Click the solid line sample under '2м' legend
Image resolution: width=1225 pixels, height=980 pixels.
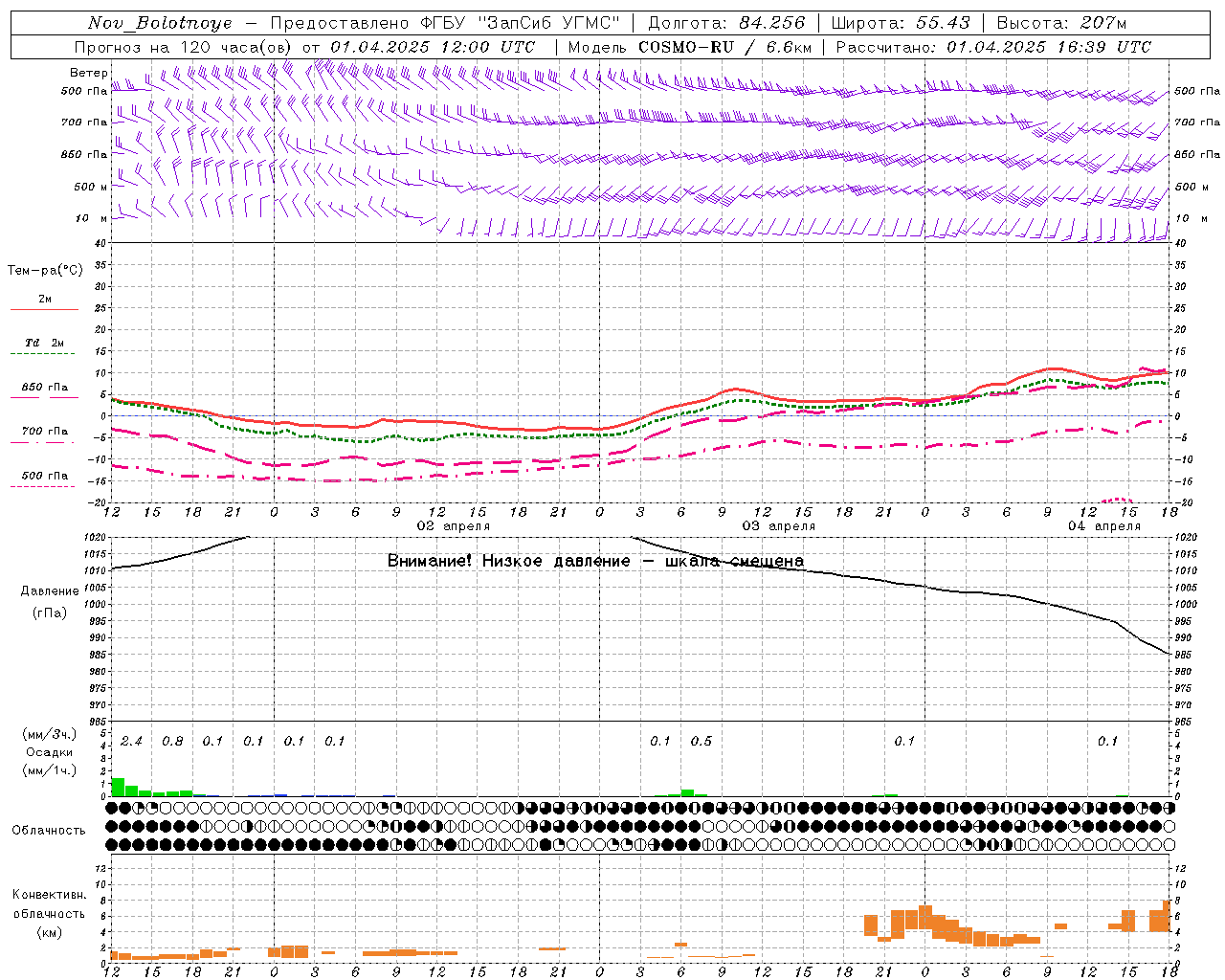(x=44, y=309)
